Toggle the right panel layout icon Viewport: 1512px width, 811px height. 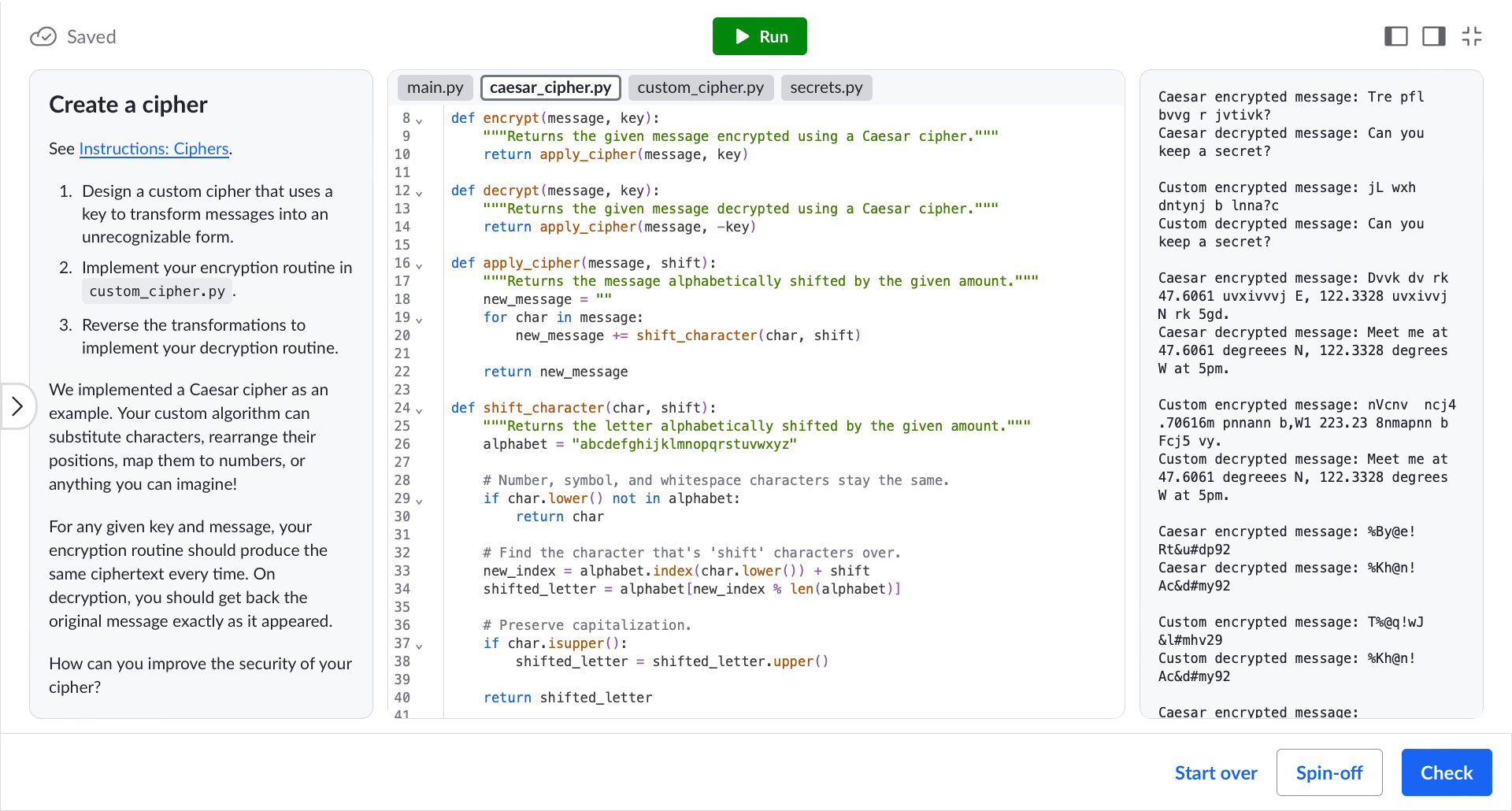point(1434,36)
